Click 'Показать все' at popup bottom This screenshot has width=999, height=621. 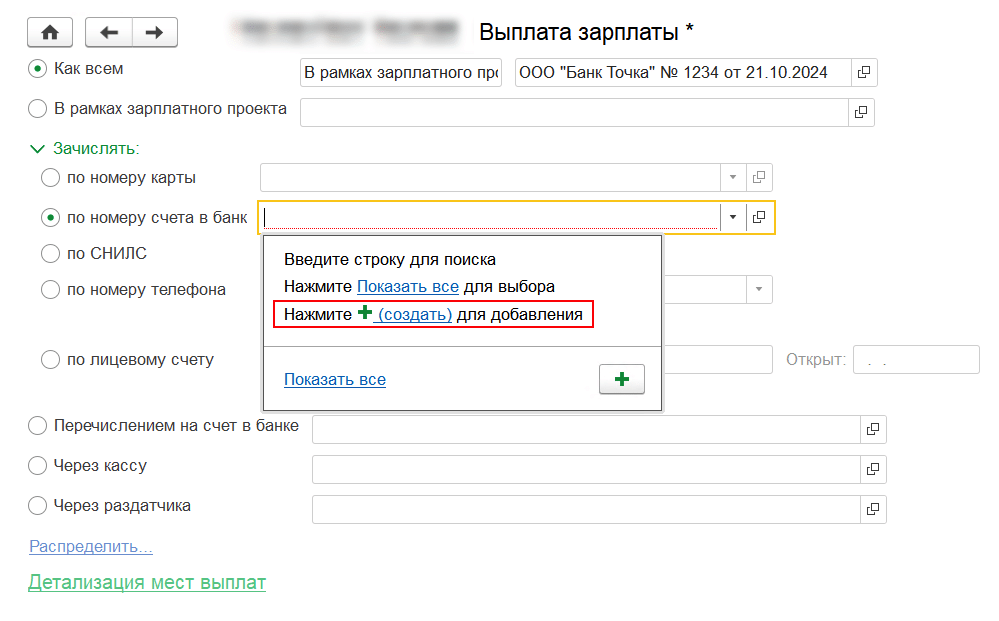coord(334,380)
